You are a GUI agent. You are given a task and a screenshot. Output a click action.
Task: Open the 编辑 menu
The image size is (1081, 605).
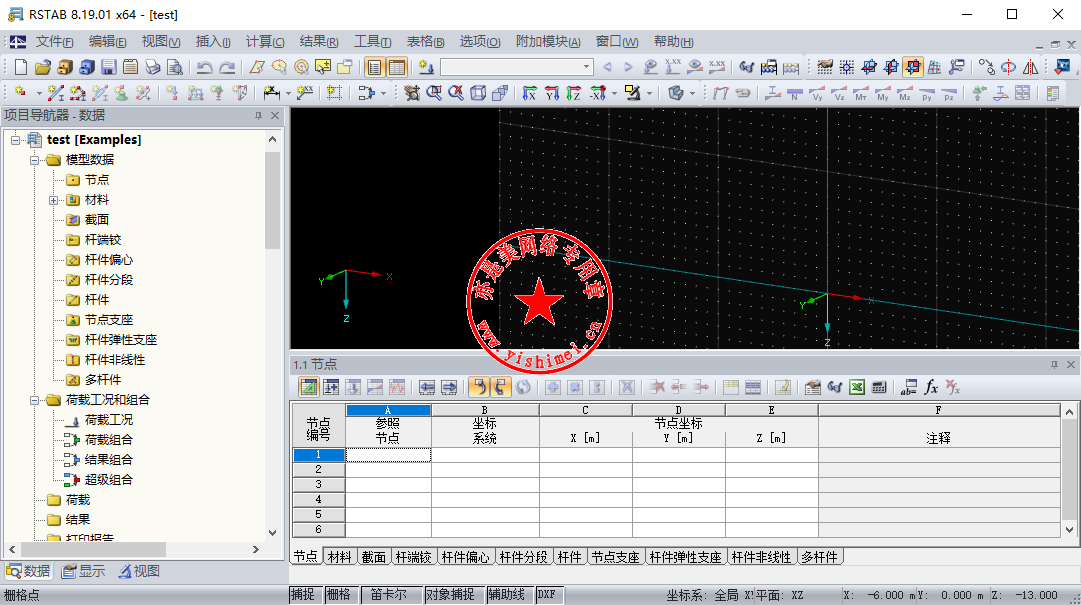(x=108, y=42)
